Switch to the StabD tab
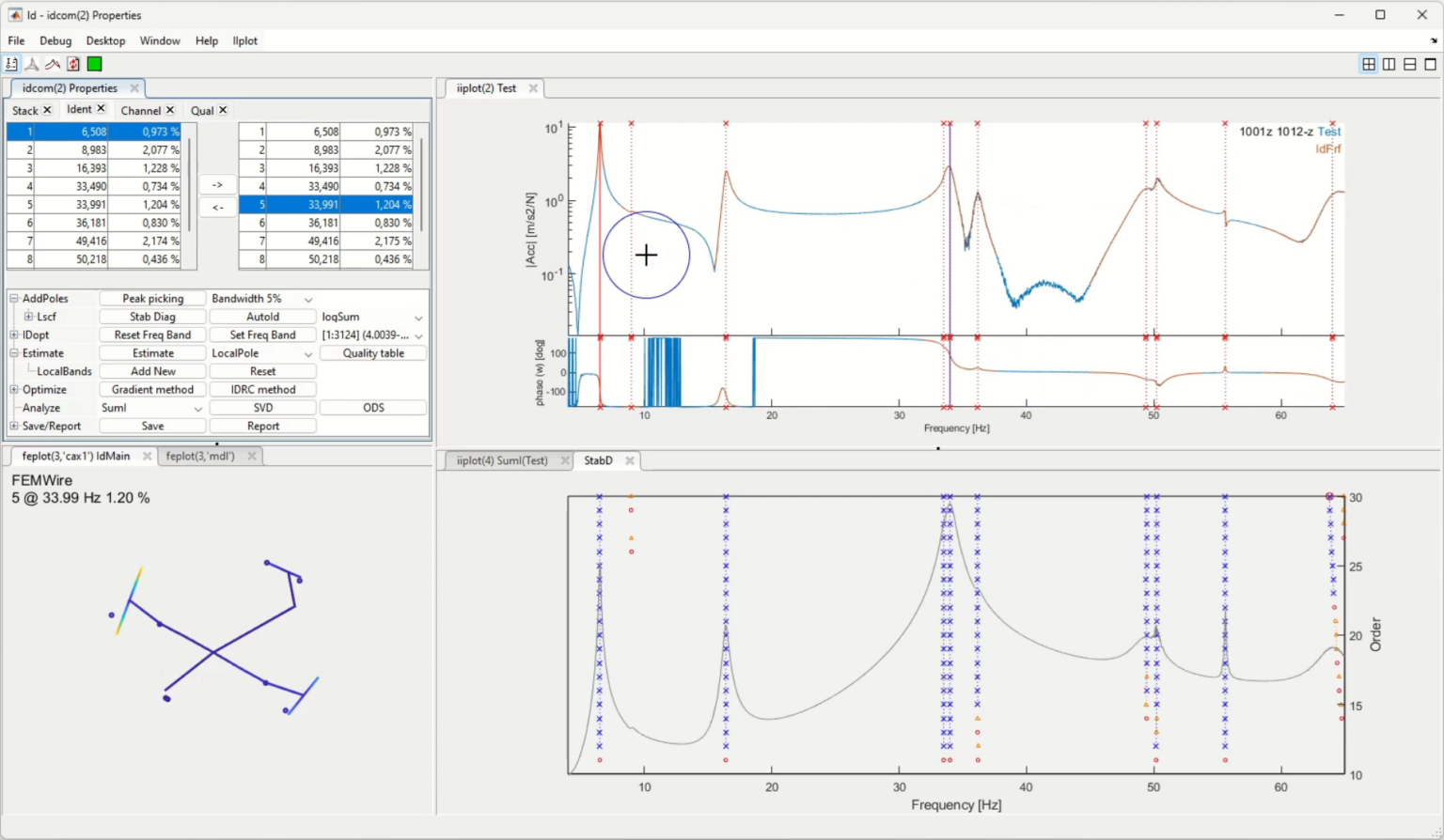The width and height of the screenshot is (1444, 840). click(x=598, y=460)
